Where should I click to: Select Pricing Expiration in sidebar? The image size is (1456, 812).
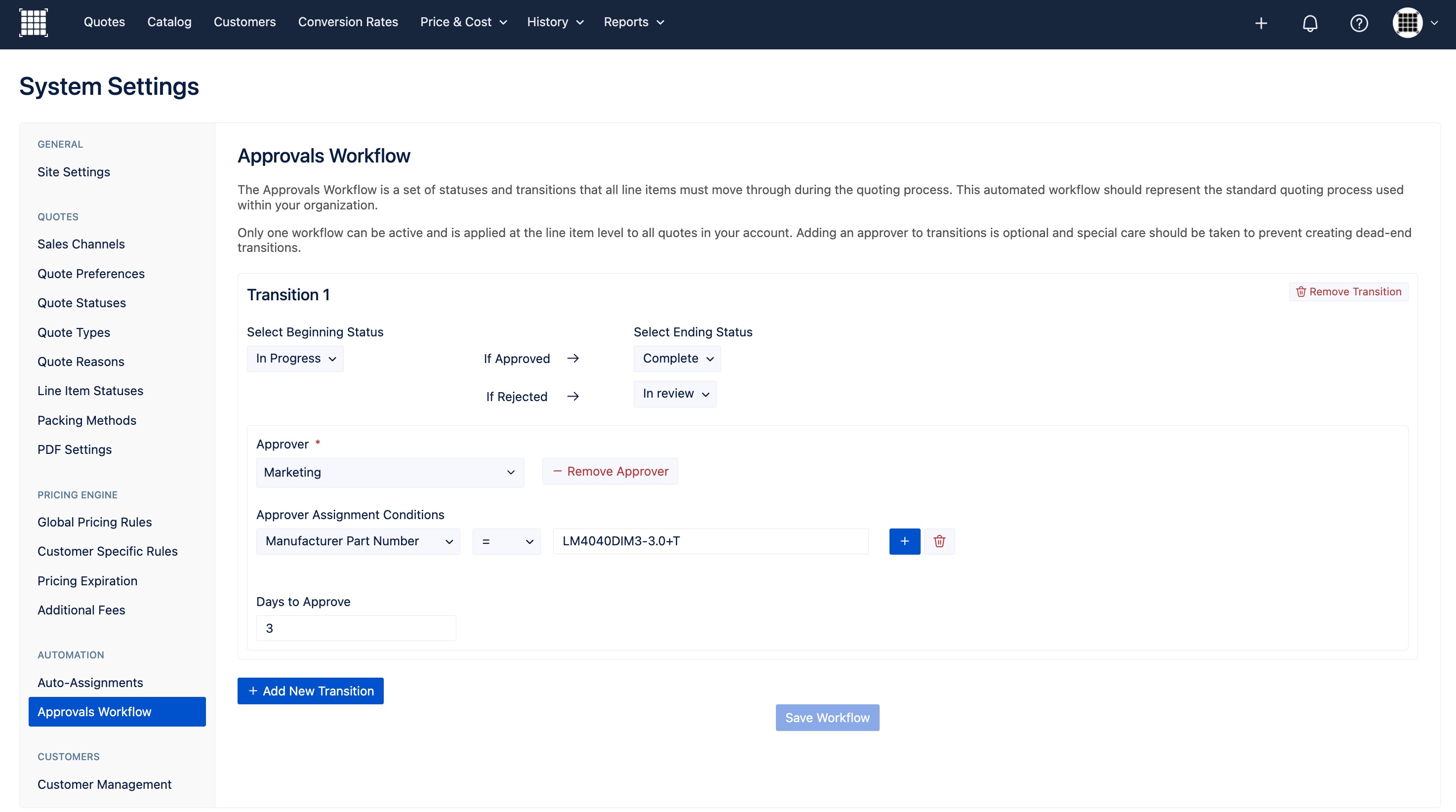tap(87, 581)
